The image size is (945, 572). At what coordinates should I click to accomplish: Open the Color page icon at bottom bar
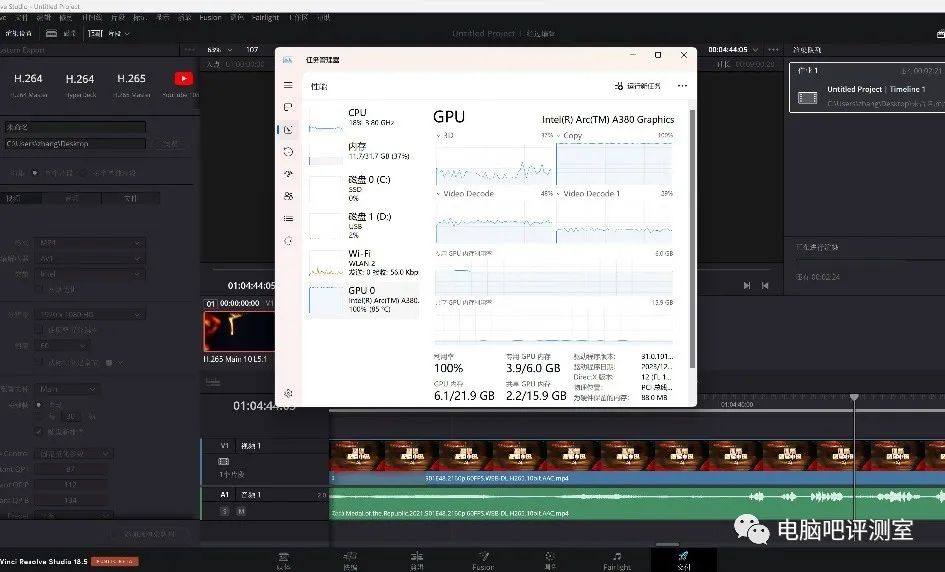[550, 561]
